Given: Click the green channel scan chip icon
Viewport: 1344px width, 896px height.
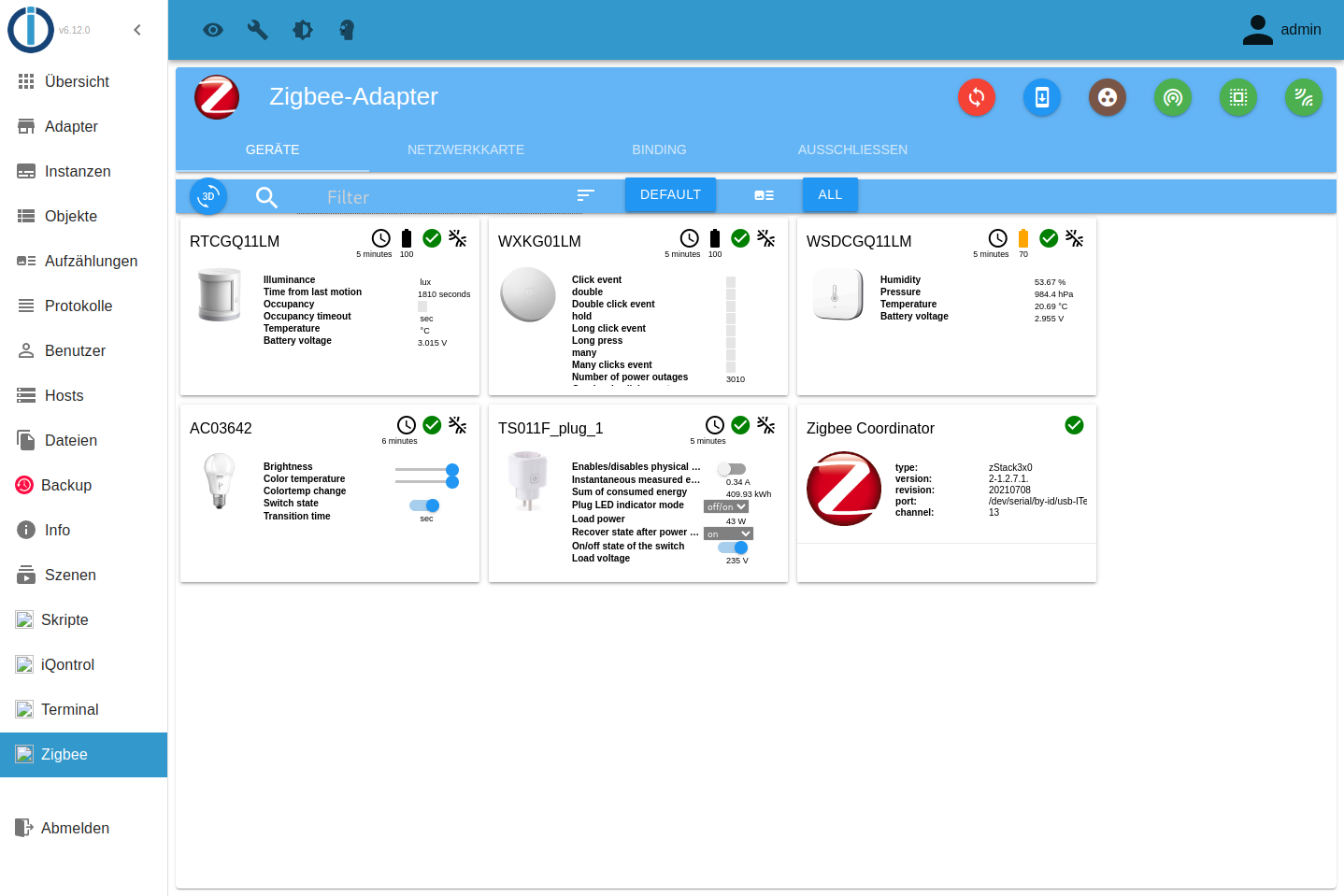Looking at the screenshot, I should pyautogui.click(x=1238, y=97).
